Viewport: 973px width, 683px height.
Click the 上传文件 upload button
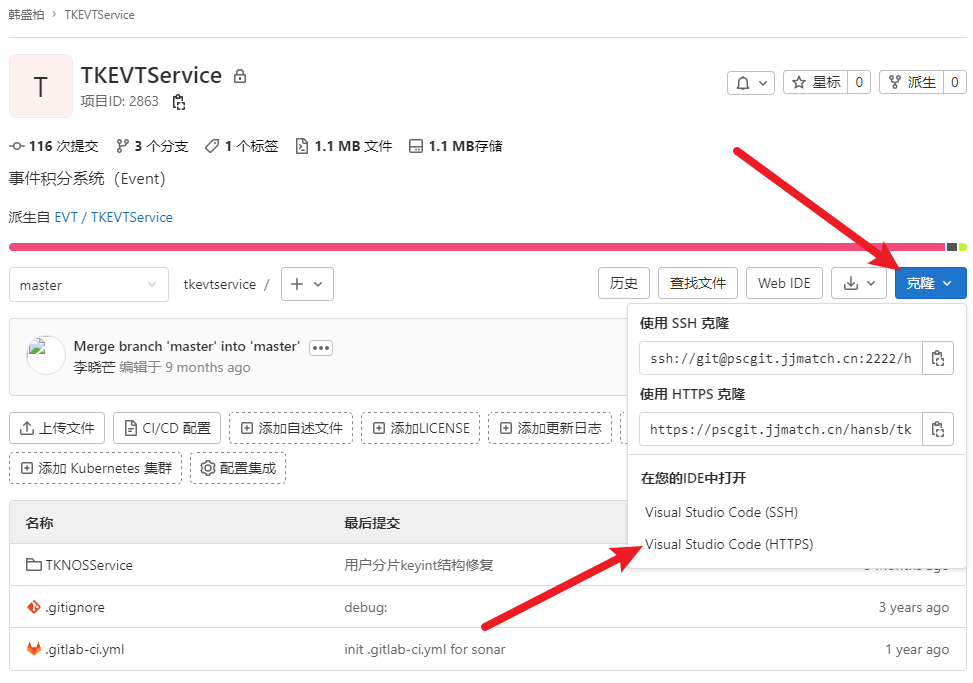[x=57, y=428]
